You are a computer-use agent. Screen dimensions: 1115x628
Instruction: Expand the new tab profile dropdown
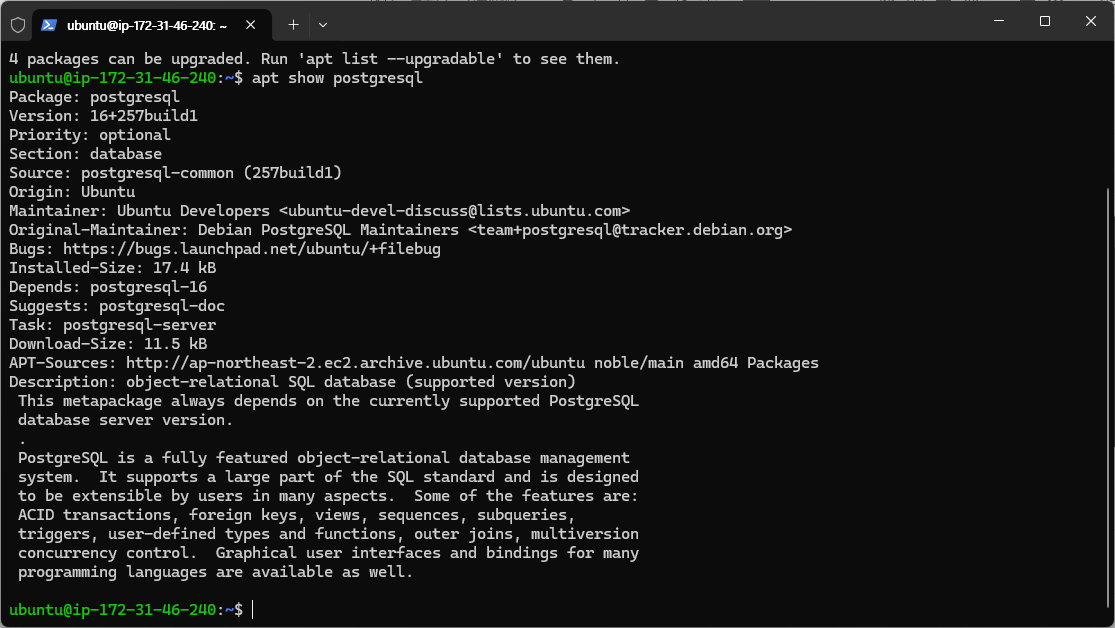(x=323, y=25)
